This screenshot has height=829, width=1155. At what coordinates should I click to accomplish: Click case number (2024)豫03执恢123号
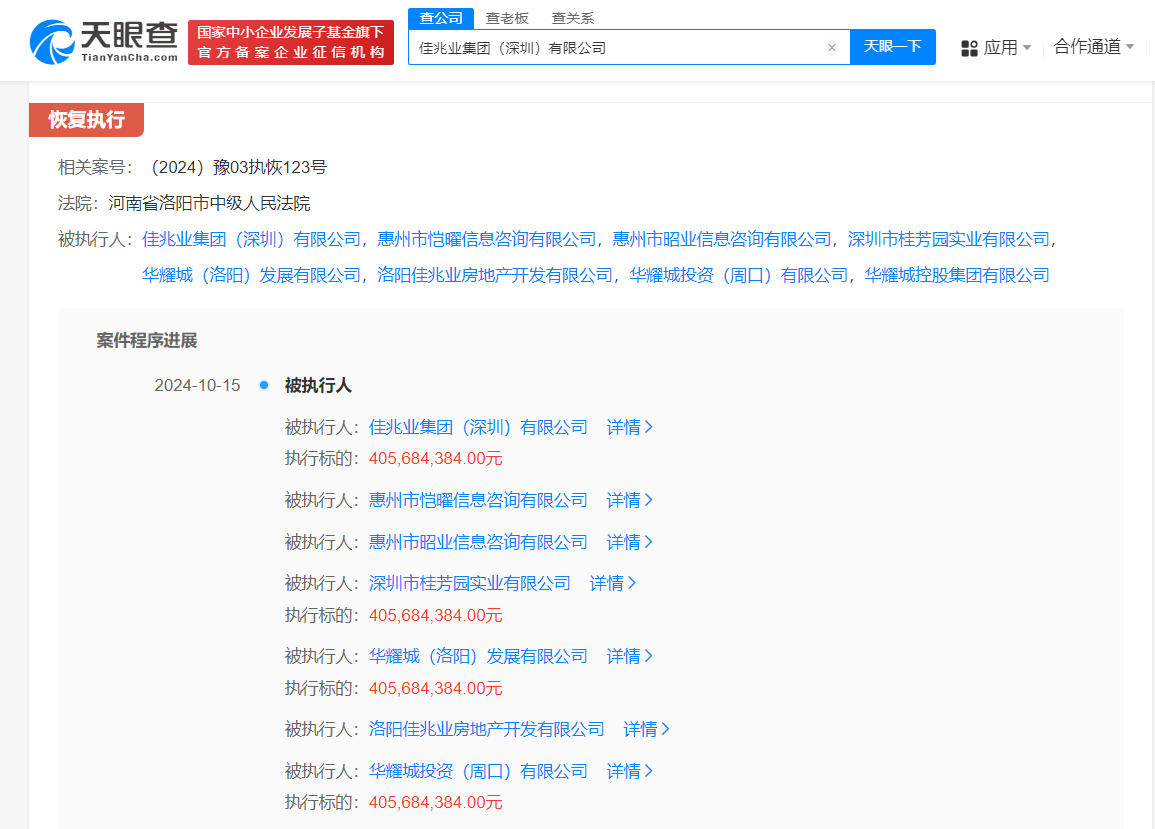236,167
